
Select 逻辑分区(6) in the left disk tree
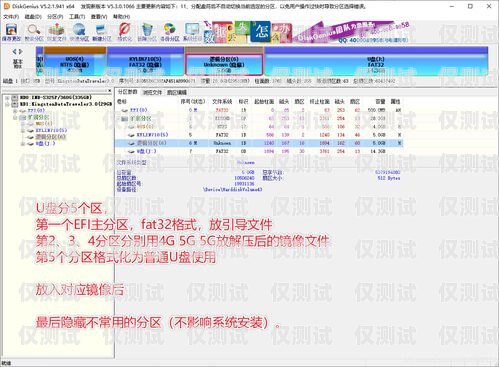51,137
